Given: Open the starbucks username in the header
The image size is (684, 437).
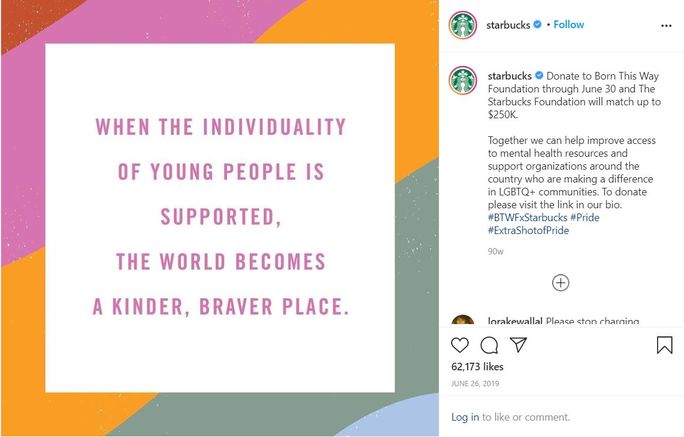Looking at the screenshot, I should [509, 25].
